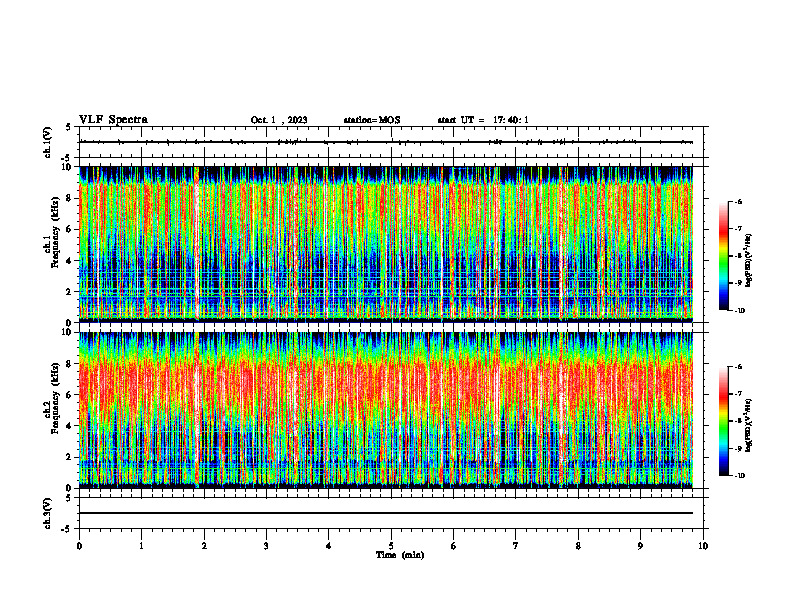
Task: Click tick label "3" on the time axis
Action: (266, 546)
